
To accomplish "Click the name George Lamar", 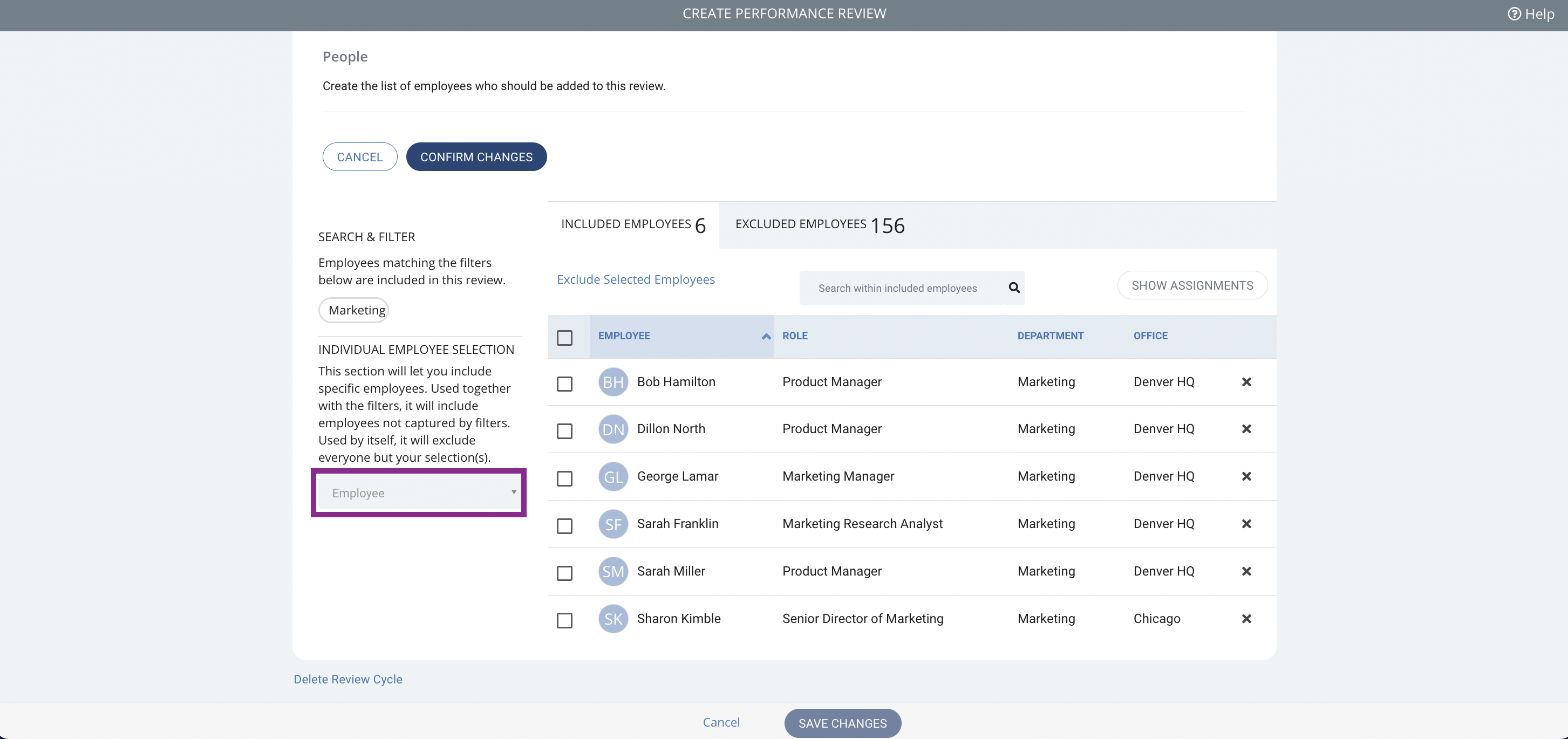I will [x=678, y=476].
